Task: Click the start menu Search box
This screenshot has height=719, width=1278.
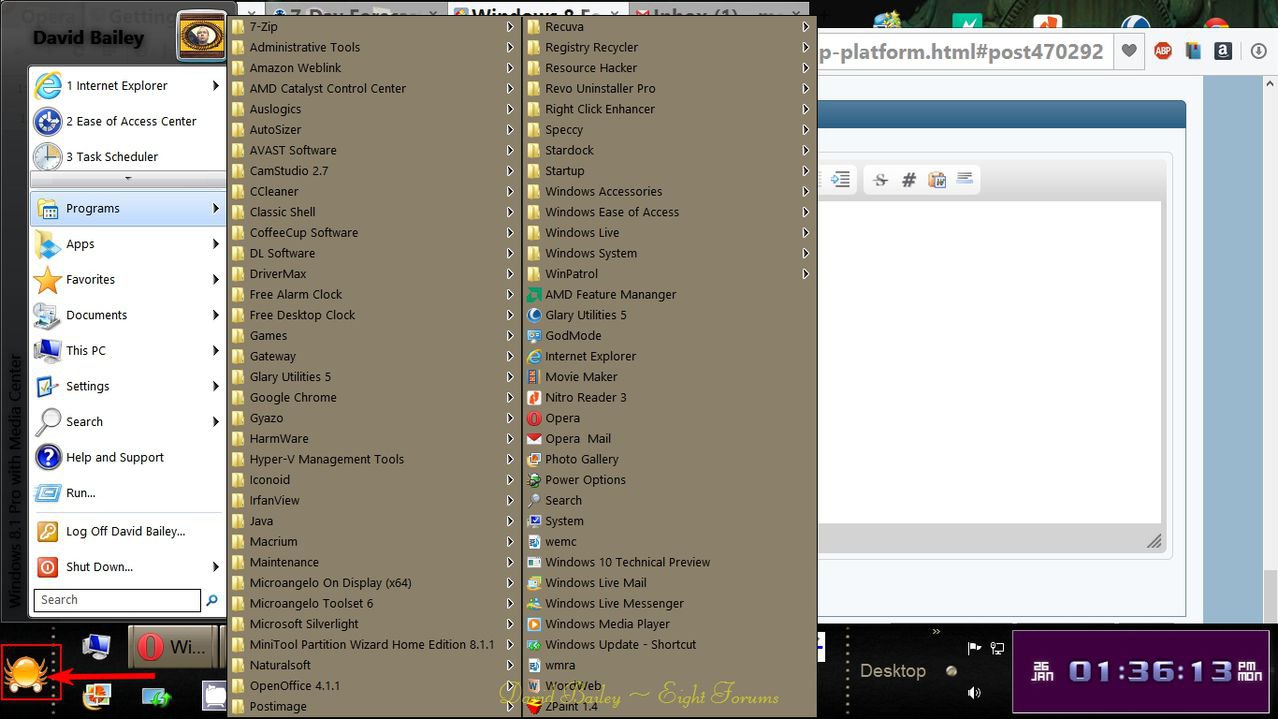Action: point(117,600)
